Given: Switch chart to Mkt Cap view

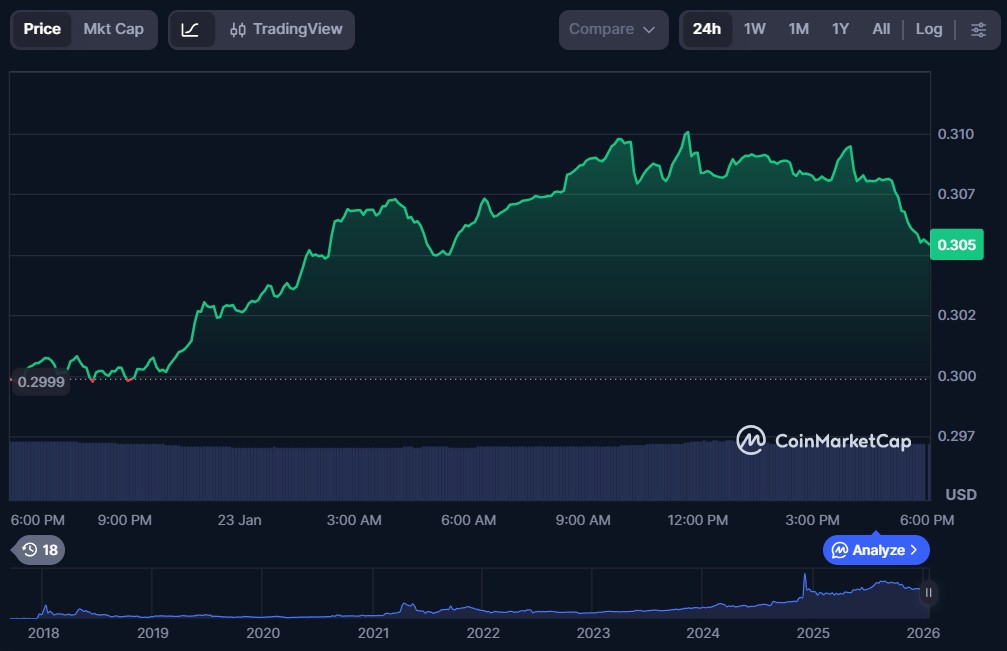Looking at the screenshot, I should 113,29.
